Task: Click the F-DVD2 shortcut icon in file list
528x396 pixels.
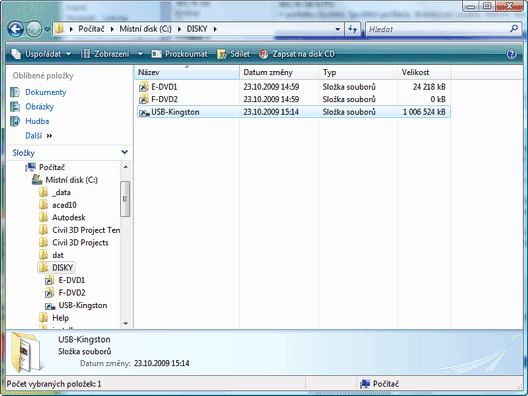Action: (144, 99)
